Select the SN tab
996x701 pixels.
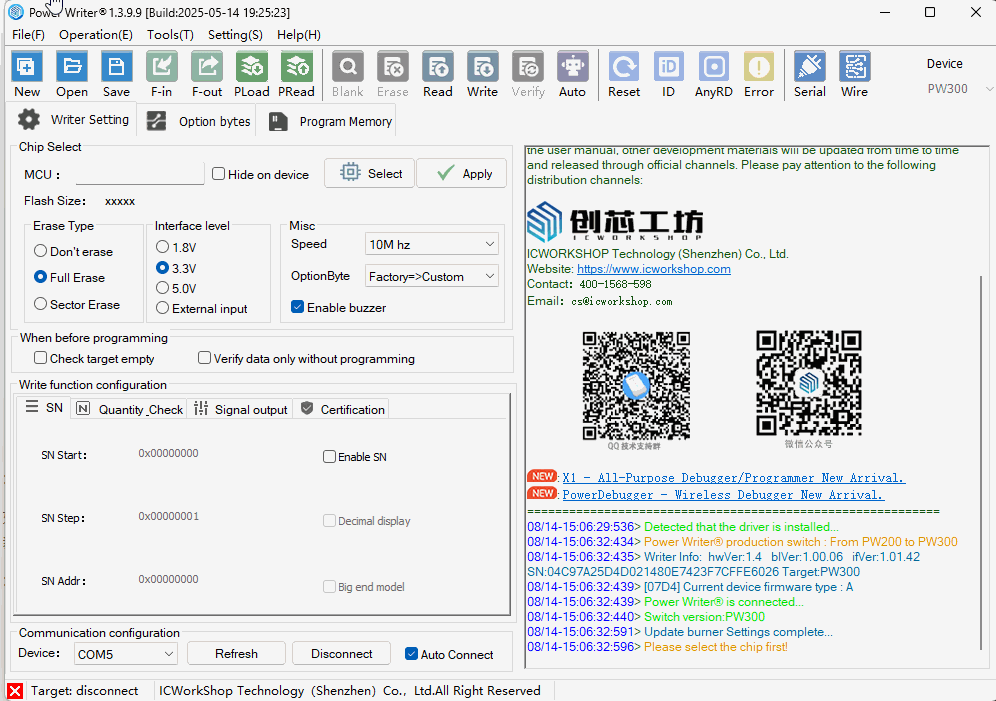tap(44, 408)
